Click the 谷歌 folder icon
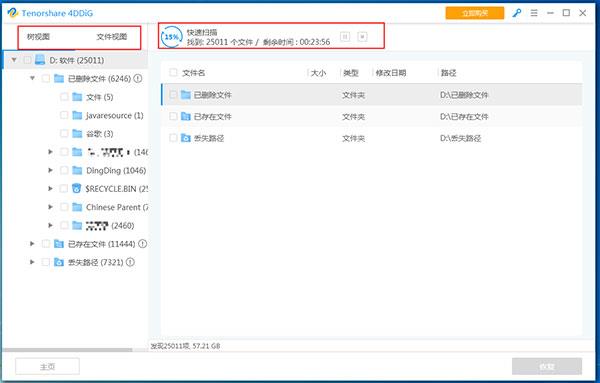 (77, 134)
